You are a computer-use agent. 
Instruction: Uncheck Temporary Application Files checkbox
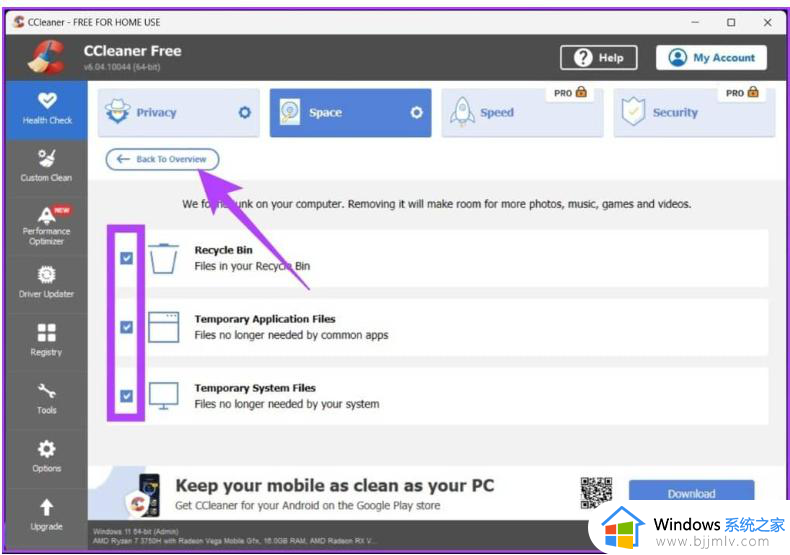coord(126,327)
